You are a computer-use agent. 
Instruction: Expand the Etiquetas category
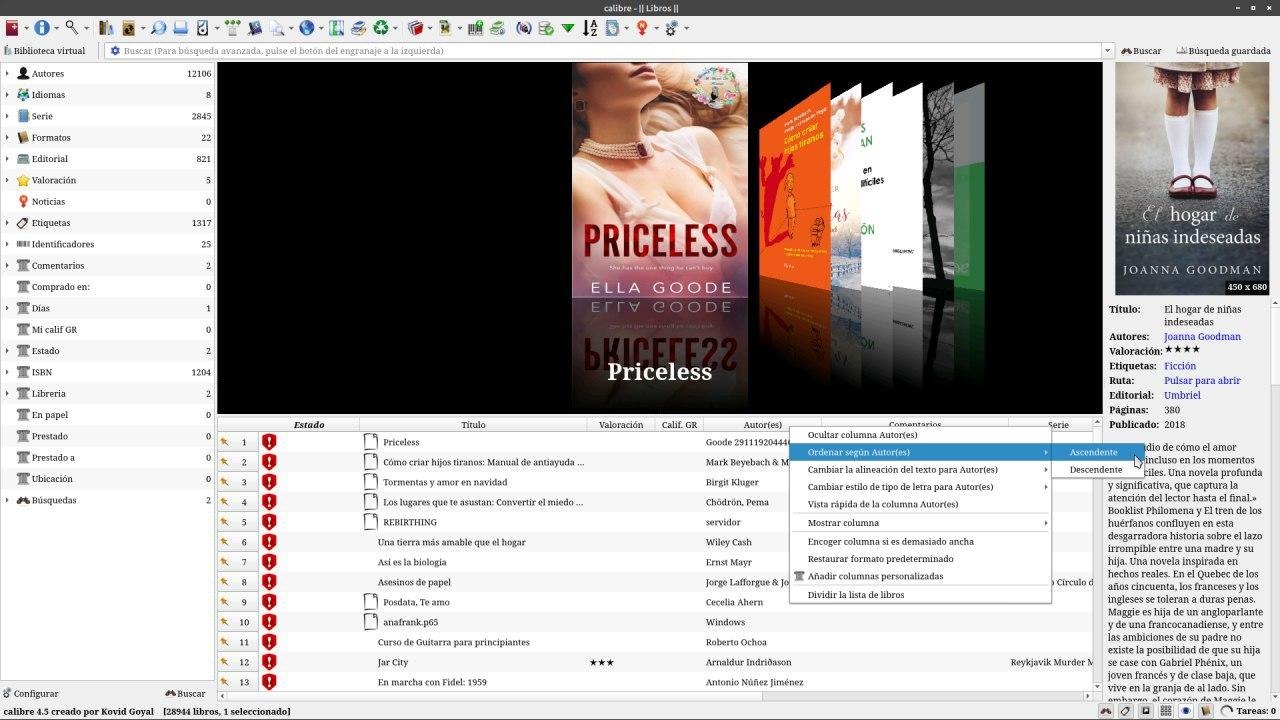(x=7, y=223)
